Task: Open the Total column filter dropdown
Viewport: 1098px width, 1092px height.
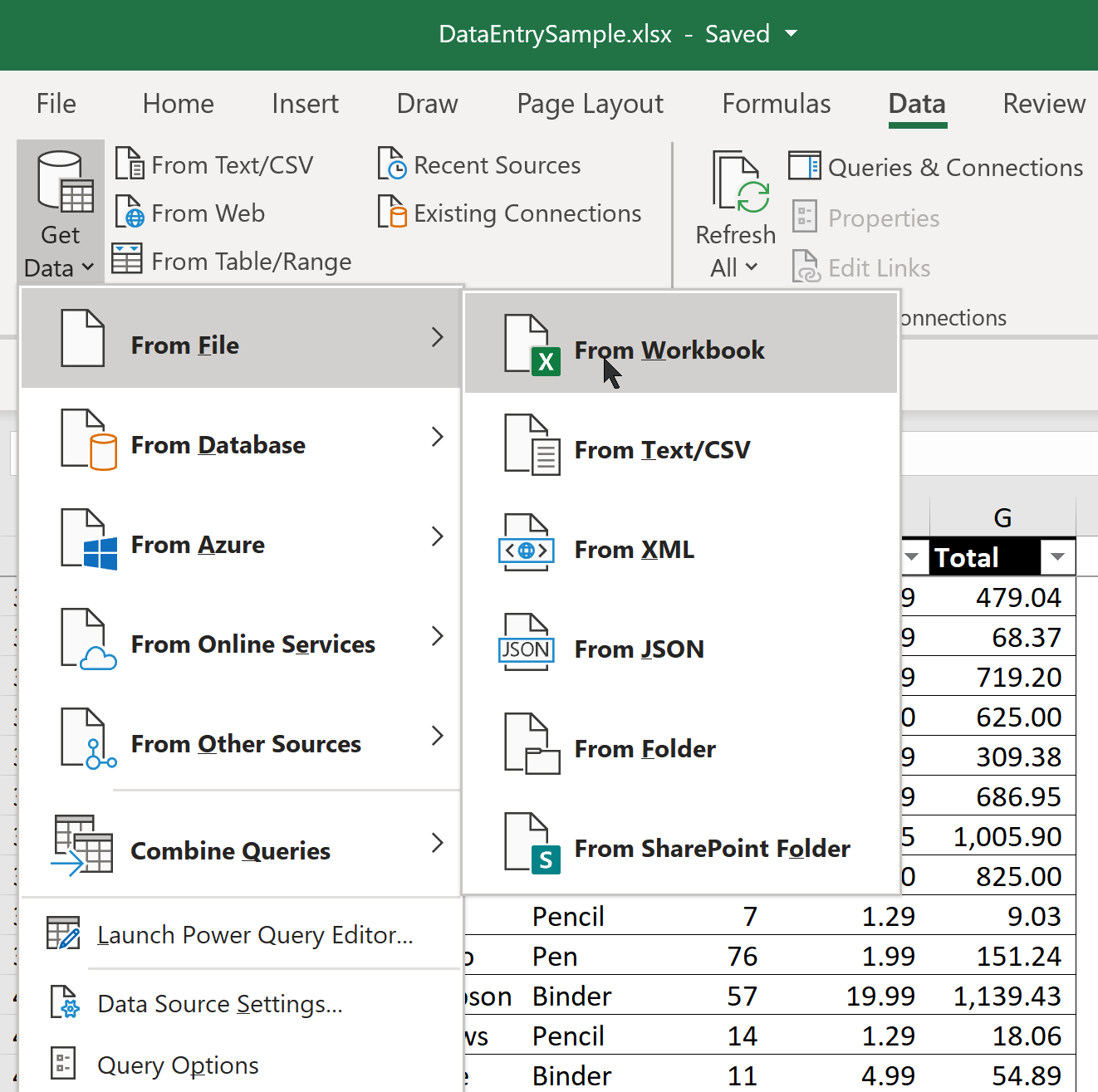Action: click(x=1057, y=556)
